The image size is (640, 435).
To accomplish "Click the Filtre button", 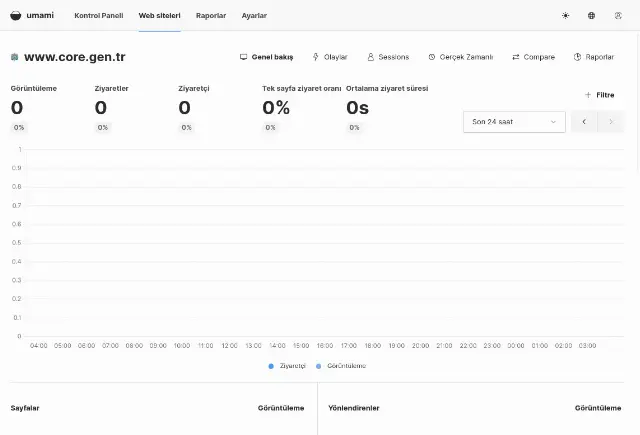I will coord(599,95).
